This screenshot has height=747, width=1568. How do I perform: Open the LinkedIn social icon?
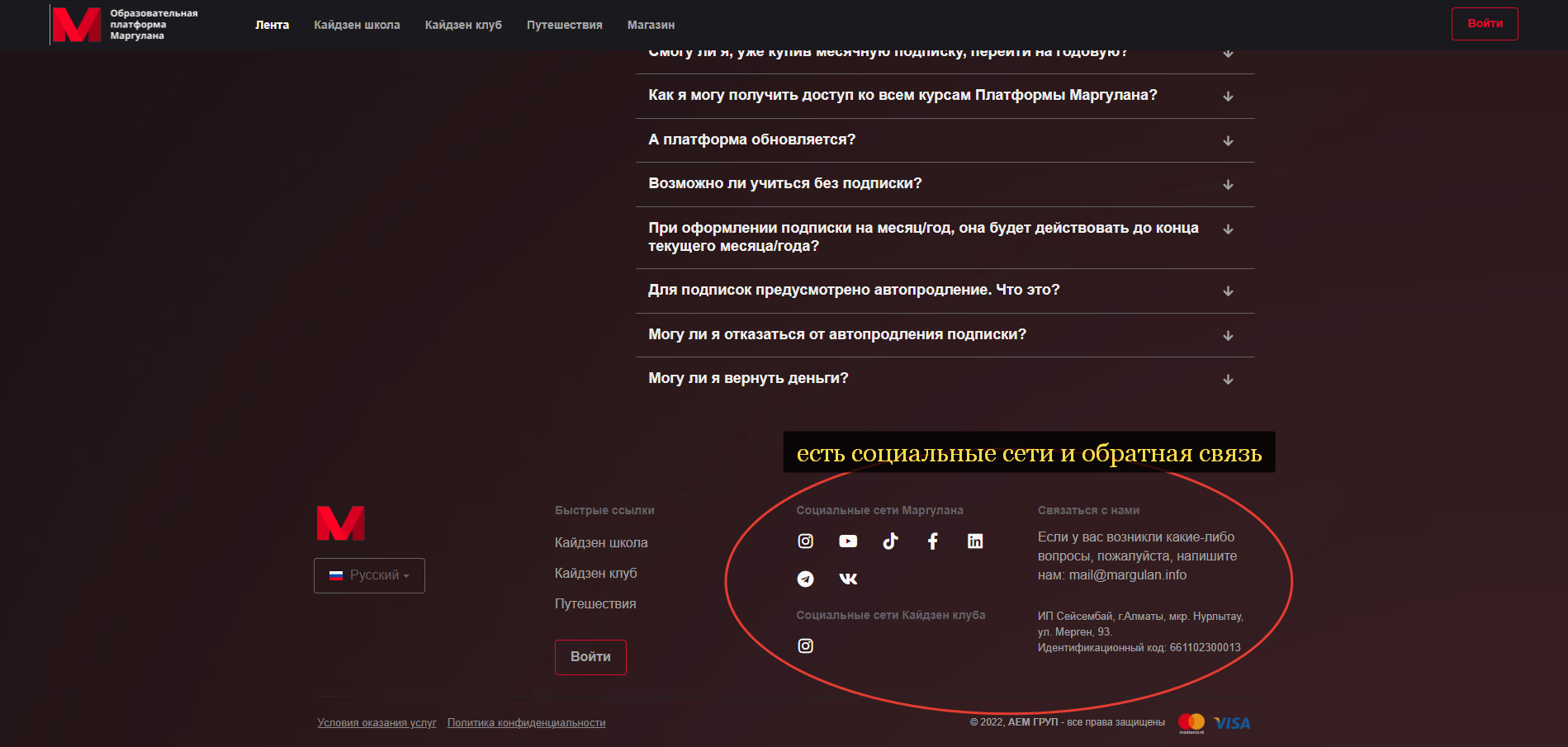click(x=975, y=541)
